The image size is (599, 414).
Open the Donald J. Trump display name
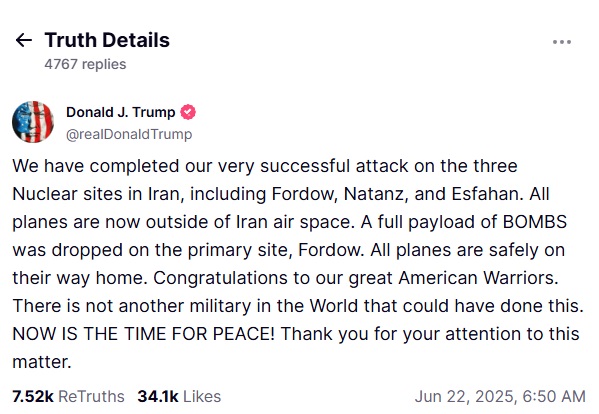pyautogui.click(x=120, y=112)
